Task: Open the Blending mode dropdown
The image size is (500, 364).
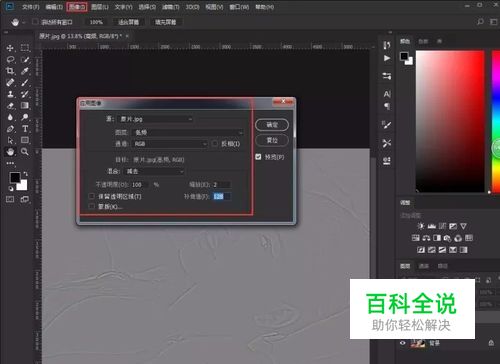Action: [x=154, y=171]
